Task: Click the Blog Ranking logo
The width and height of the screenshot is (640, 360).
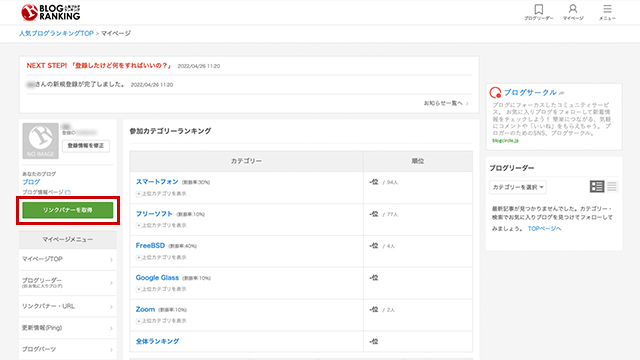Action: (51, 12)
